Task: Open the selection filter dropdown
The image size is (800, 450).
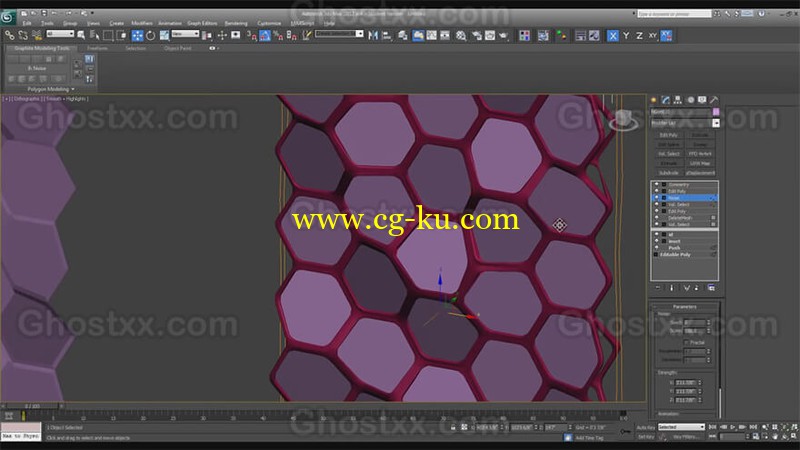Action: point(60,34)
